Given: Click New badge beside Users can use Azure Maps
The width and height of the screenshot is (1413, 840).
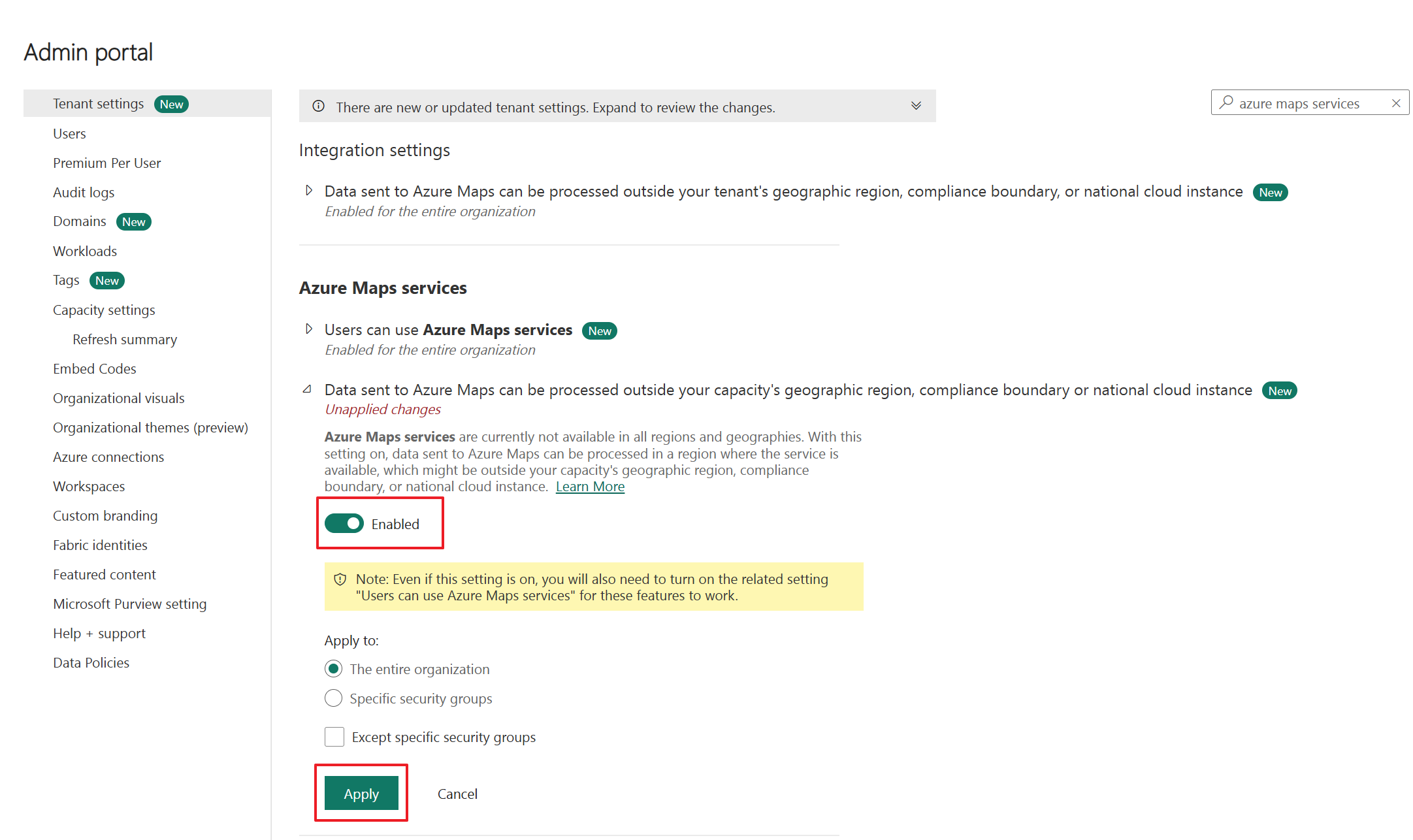Looking at the screenshot, I should coord(599,331).
